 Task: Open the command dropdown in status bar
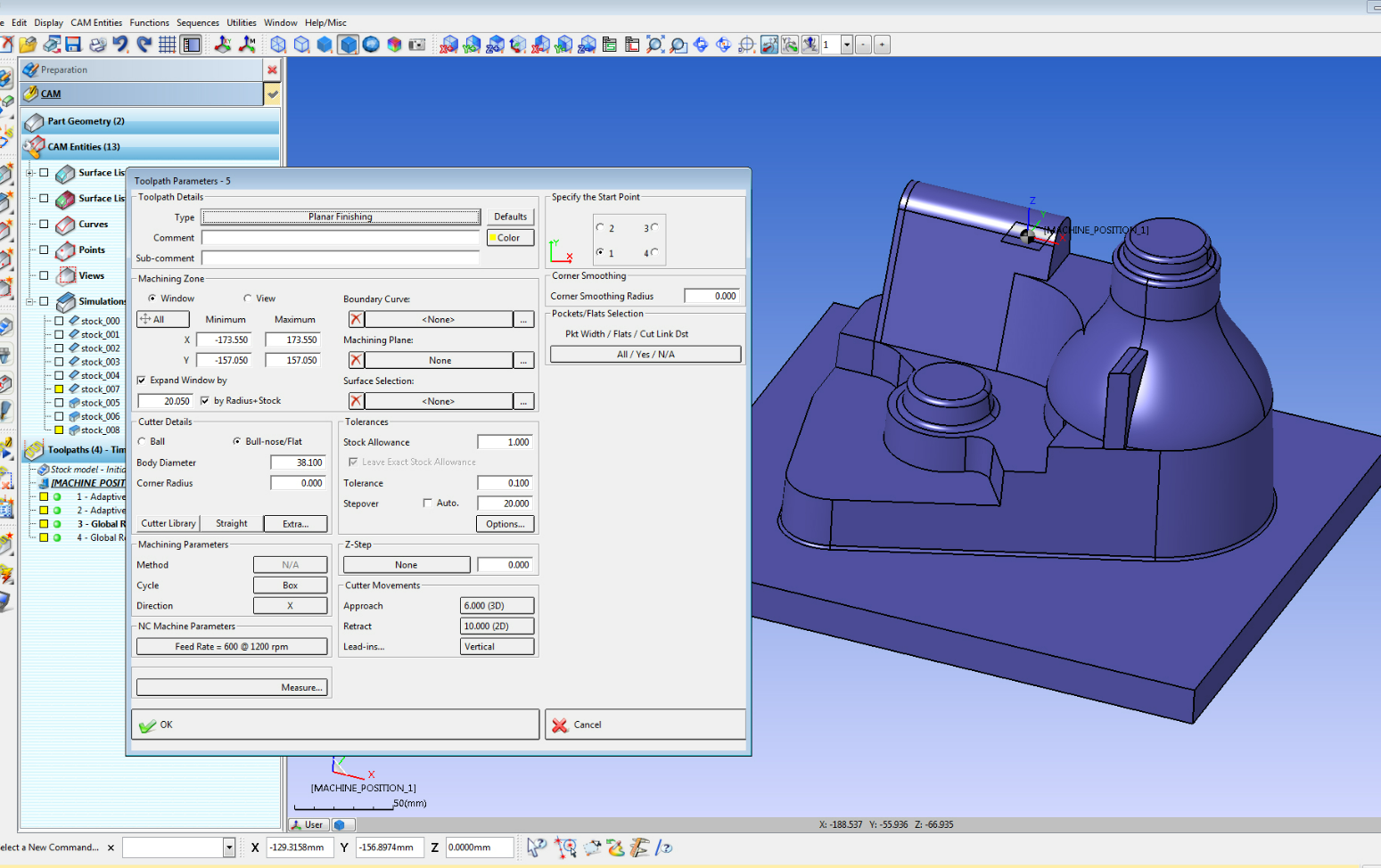[229, 848]
